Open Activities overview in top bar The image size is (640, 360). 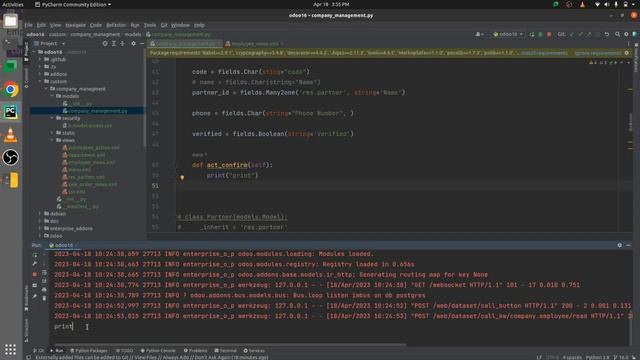[x=13, y=4]
